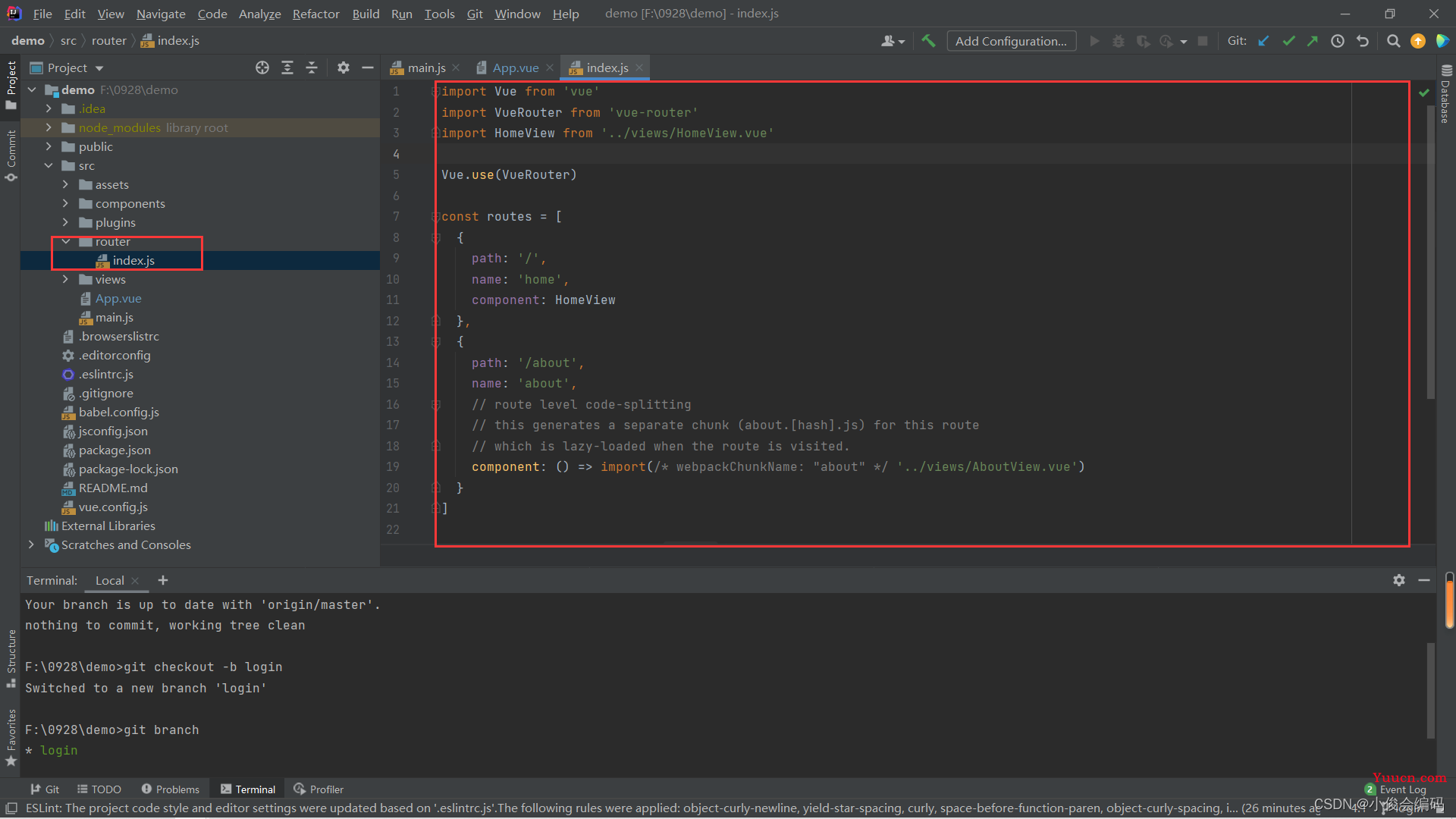Open the Git menu

pos(475,14)
